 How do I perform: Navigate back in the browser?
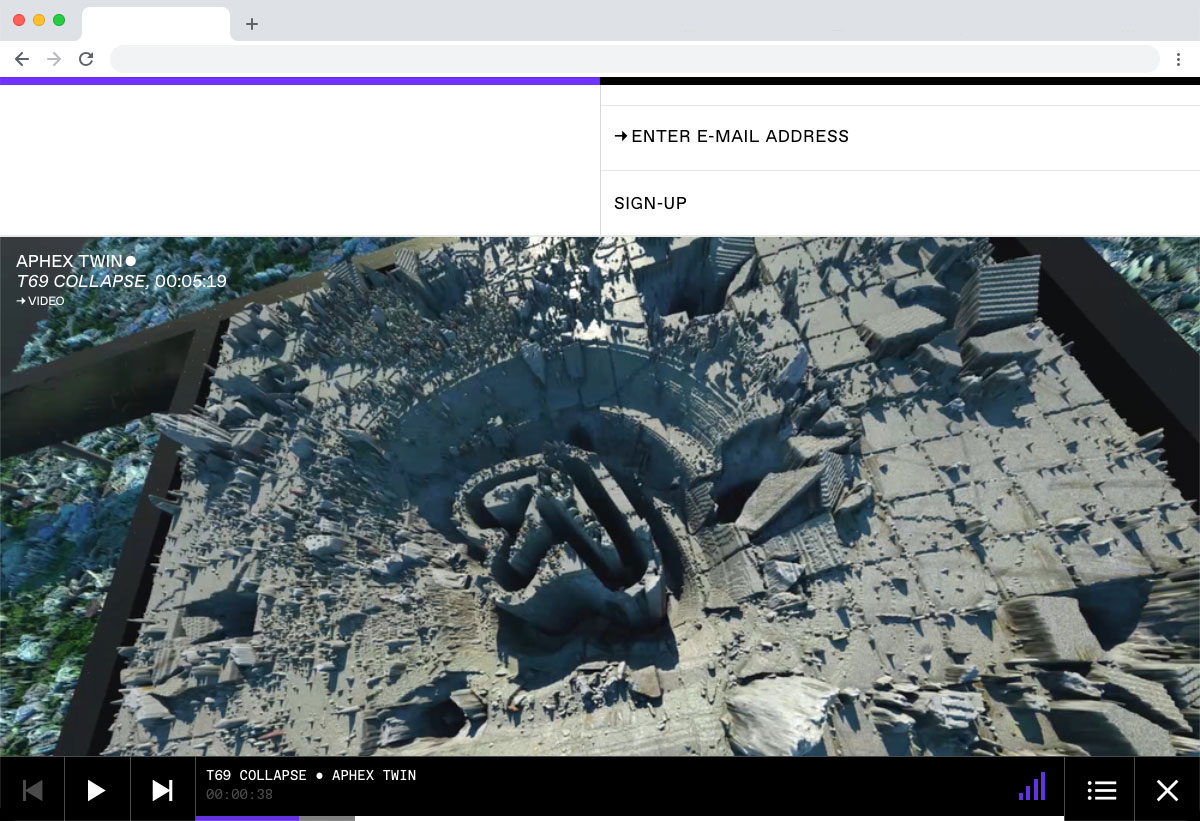pos(22,59)
